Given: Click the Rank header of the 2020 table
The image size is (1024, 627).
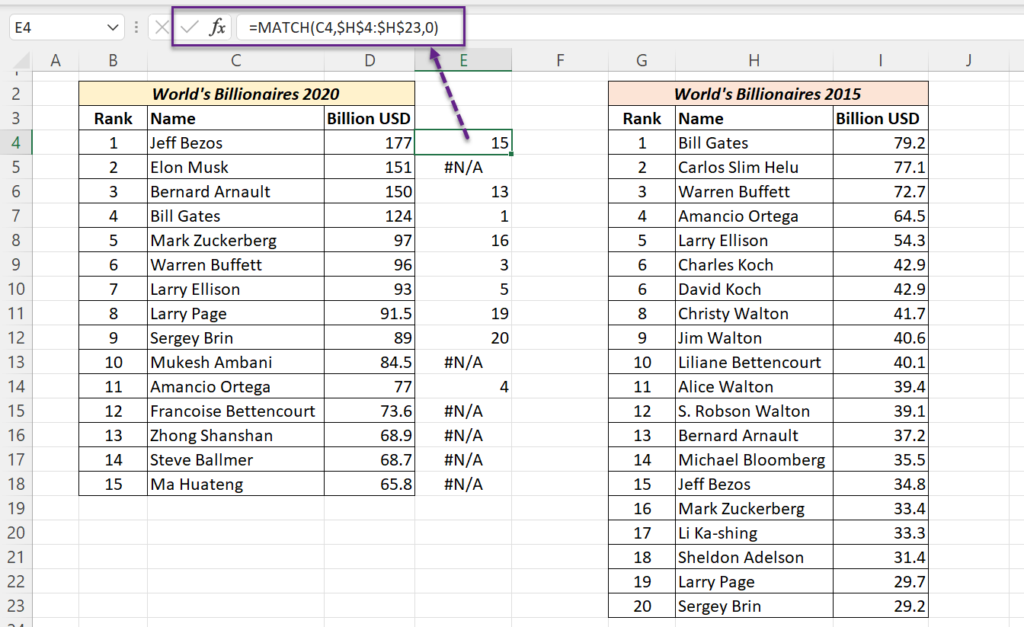Looking at the screenshot, I should 112,118.
